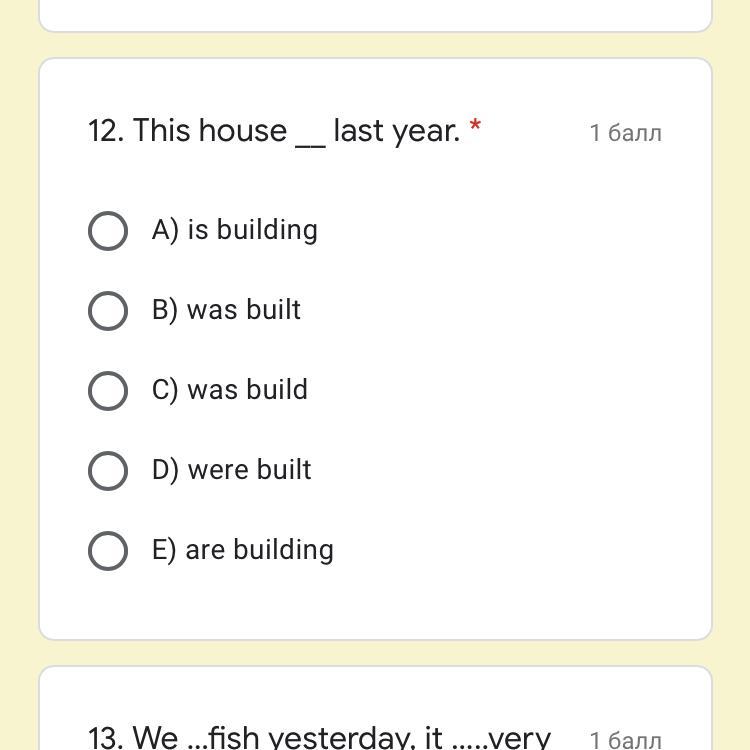Click the number '13.' of next question
The width and height of the screenshot is (750, 750).
(x=106, y=738)
